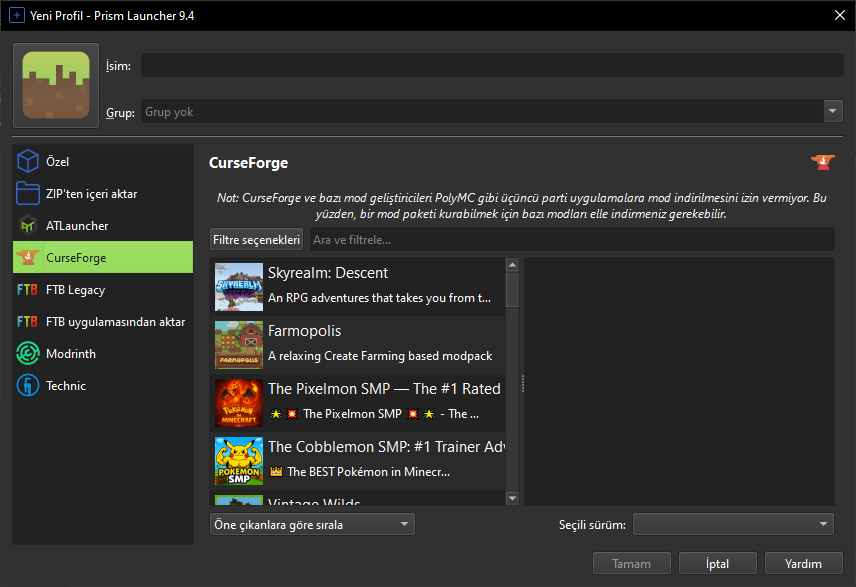Image resolution: width=856 pixels, height=587 pixels.
Task: Open the Özel tab
Action: [x=103, y=162]
